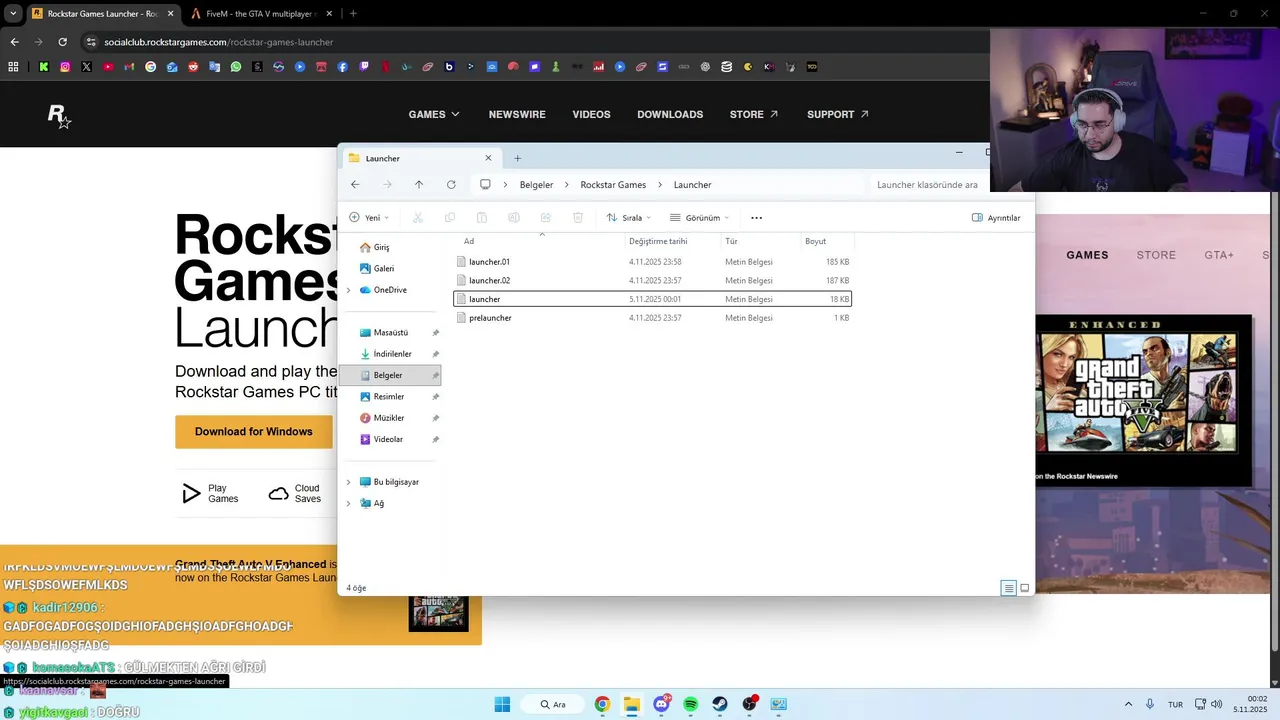Open the Gmail bookmark icon
Viewport: 1280px width, 720px height.
point(129,67)
